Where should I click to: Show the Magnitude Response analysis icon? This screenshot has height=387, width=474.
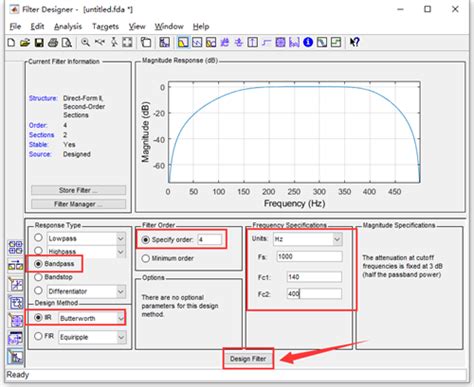[x=183, y=42]
